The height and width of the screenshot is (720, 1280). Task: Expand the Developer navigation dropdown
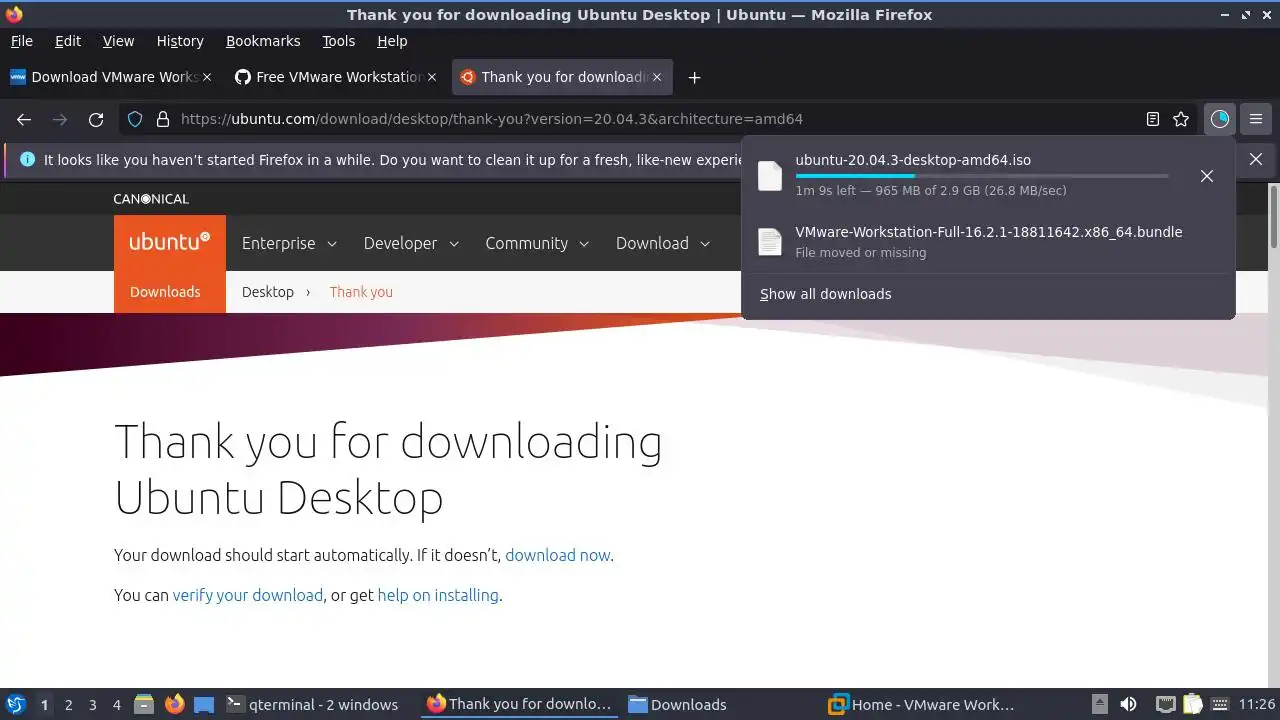coord(411,243)
